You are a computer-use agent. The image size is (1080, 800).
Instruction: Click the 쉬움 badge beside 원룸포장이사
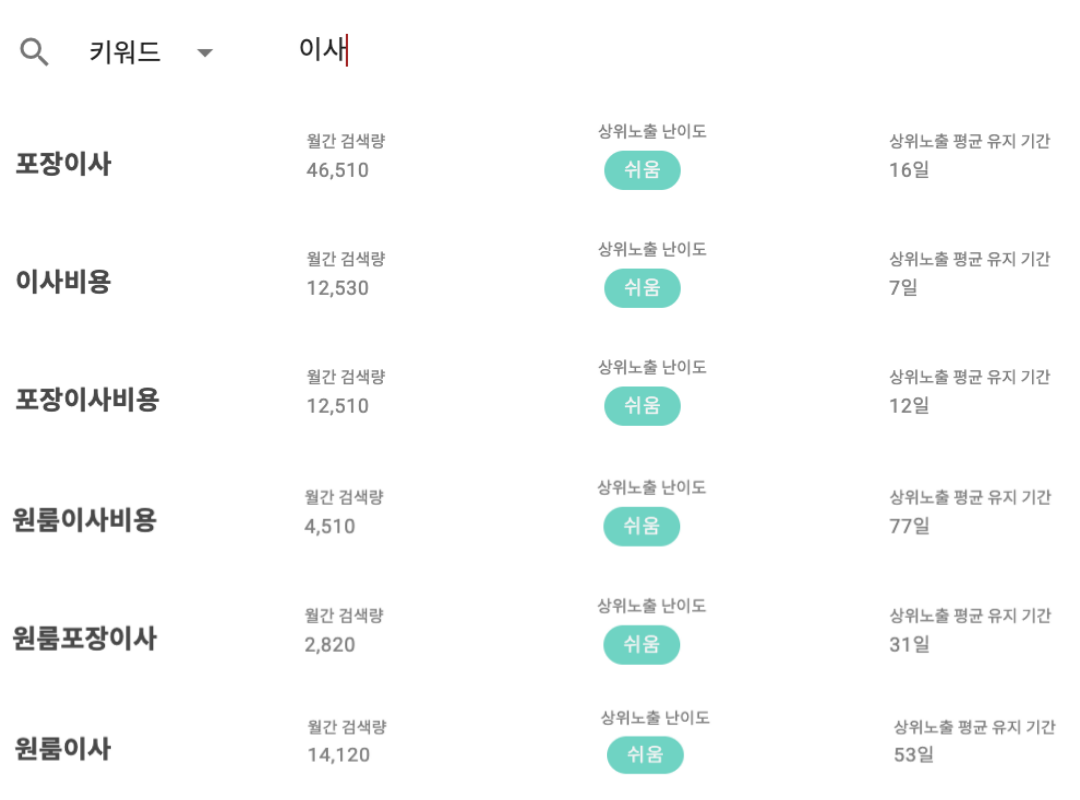click(x=642, y=645)
